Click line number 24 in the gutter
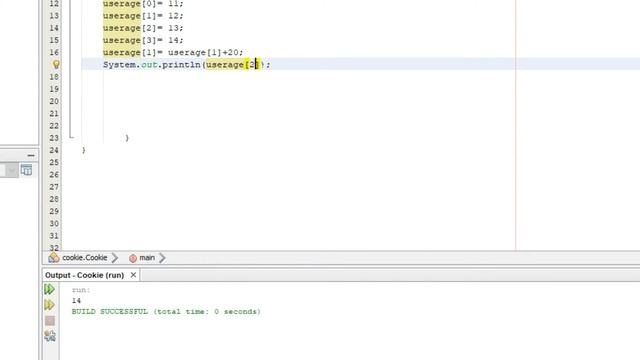 pyautogui.click(x=54, y=150)
